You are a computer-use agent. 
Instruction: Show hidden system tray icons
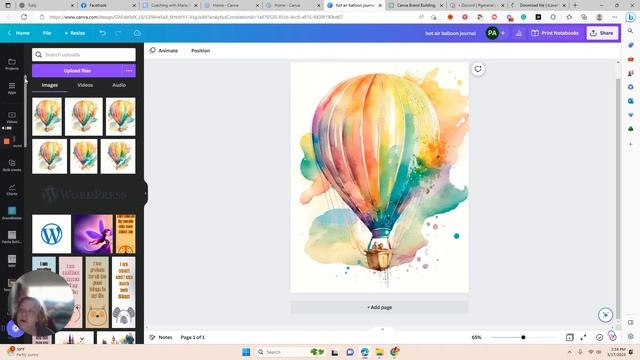569,352
